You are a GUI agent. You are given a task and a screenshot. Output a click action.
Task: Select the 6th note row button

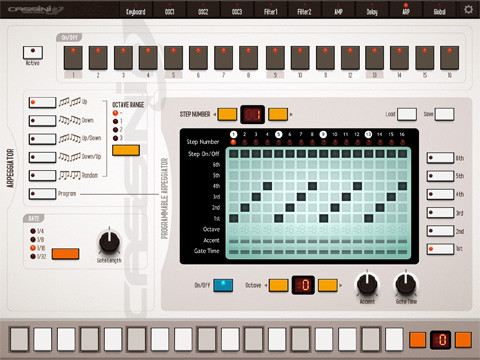click(441, 158)
